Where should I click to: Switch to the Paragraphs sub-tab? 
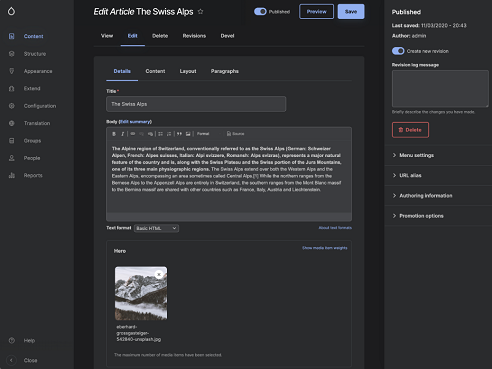point(225,71)
